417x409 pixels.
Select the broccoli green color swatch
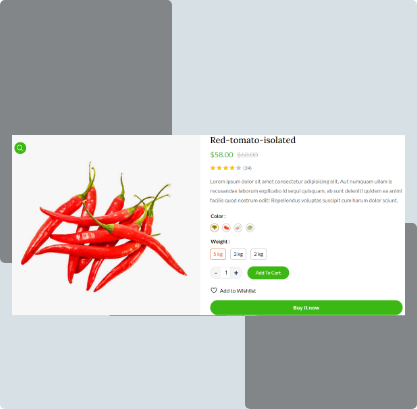[x=214, y=228]
